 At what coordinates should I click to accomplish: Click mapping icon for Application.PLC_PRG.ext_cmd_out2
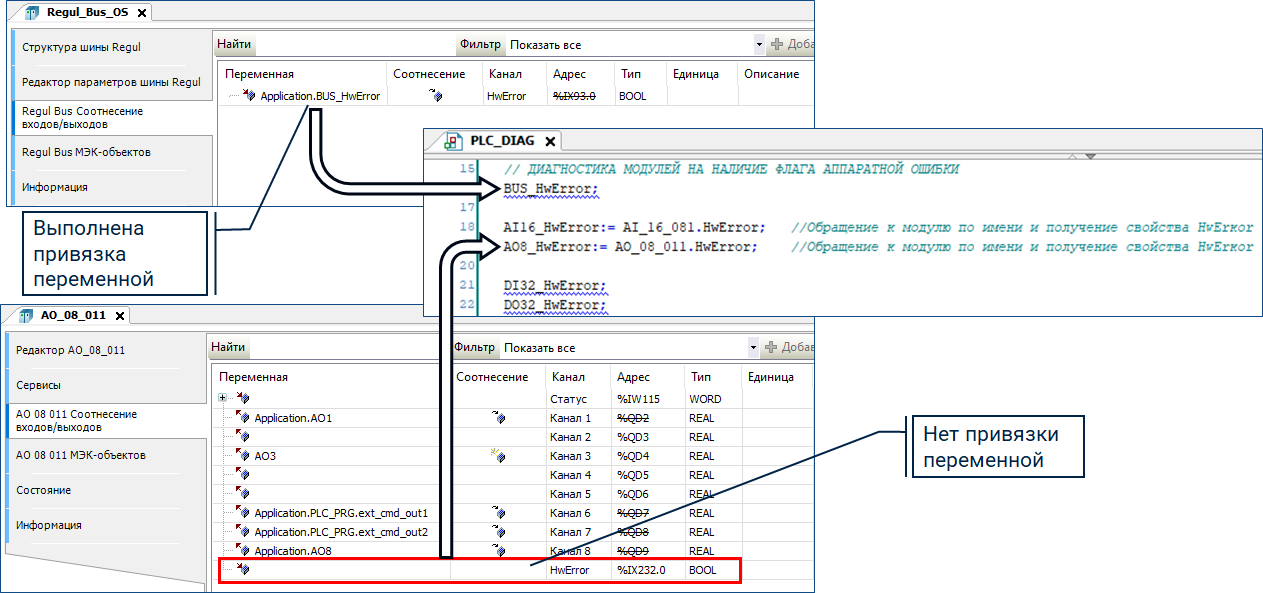[x=498, y=532]
